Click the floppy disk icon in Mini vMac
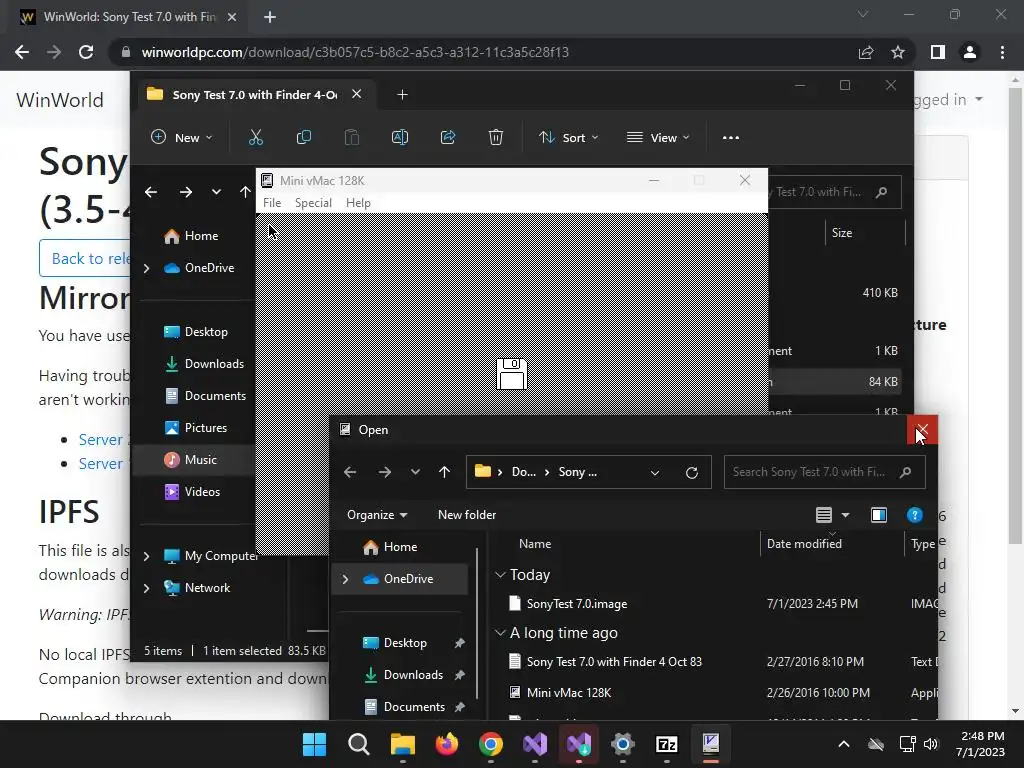1024x768 pixels. click(511, 374)
